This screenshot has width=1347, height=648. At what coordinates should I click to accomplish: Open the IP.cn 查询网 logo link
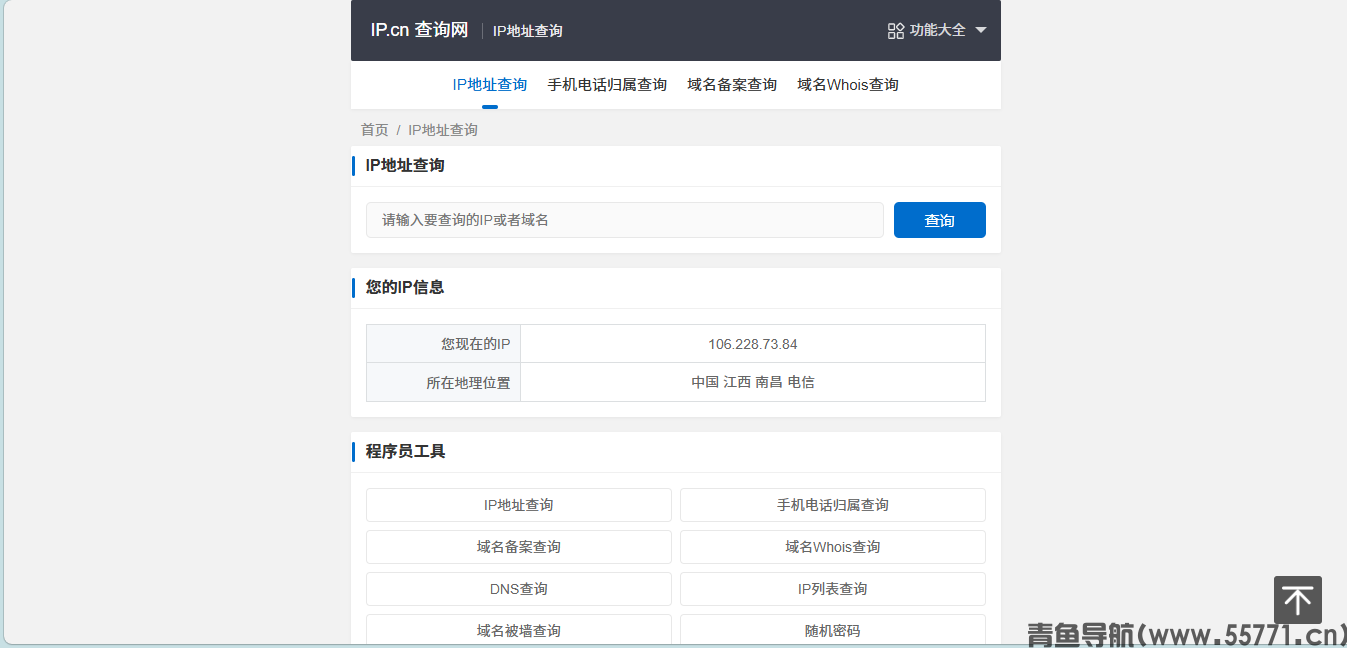pyautogui.click(x=419, y=30)
